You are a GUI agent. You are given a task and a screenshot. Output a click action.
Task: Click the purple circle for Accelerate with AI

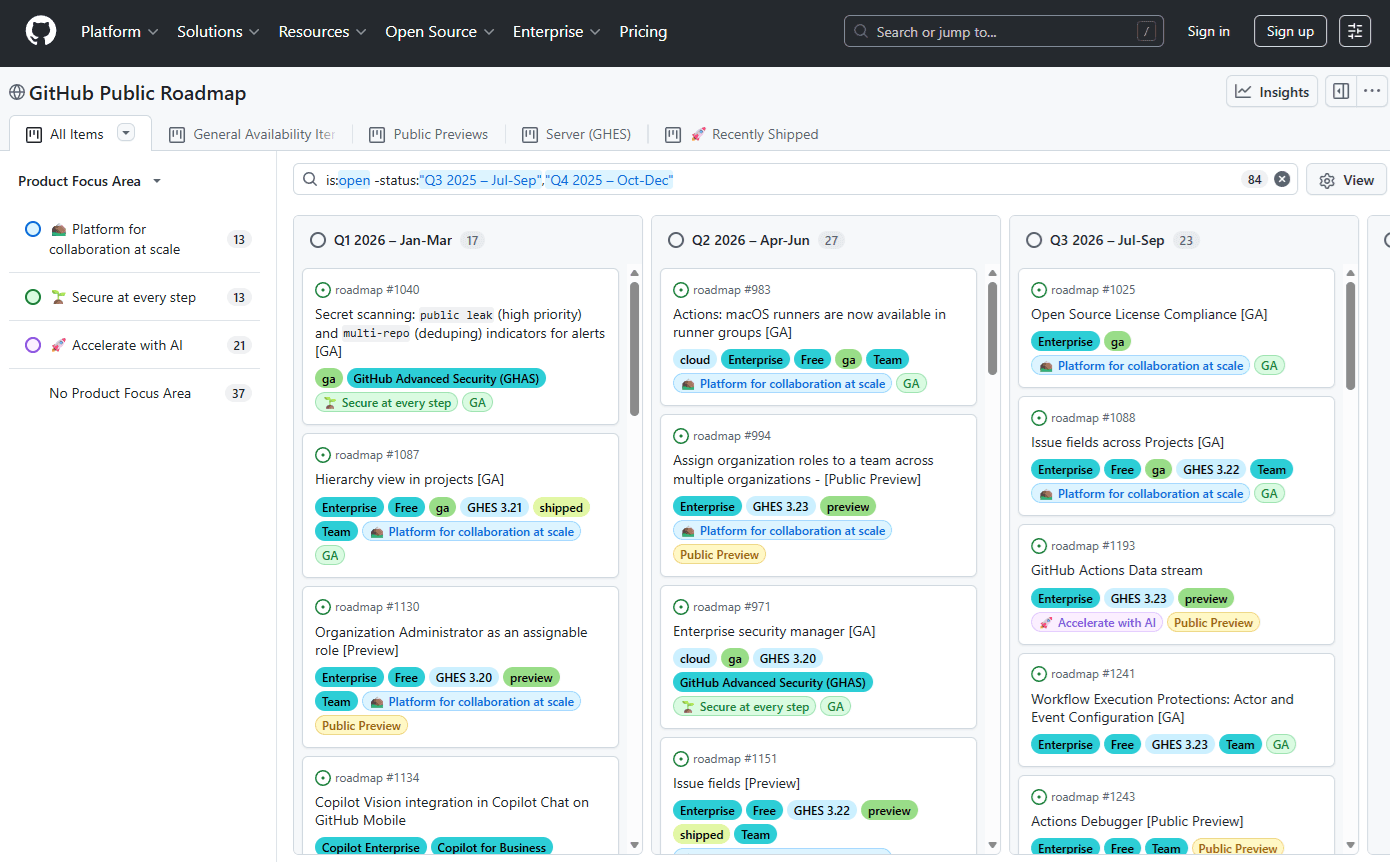point(33,345)
